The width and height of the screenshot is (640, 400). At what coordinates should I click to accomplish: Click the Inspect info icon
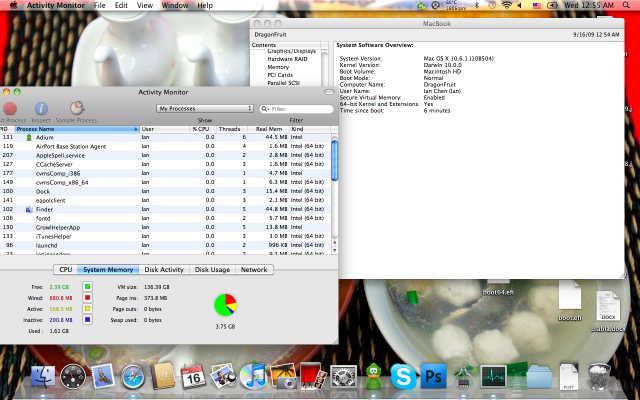[x=41, y=109]
